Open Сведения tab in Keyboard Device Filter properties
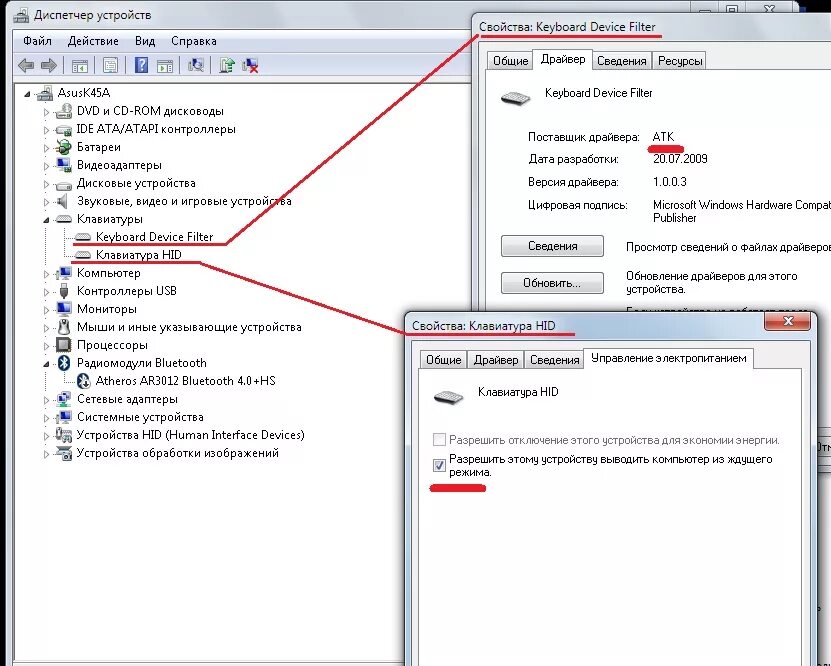This screenshot has width=831, height=666. (622, 61)
